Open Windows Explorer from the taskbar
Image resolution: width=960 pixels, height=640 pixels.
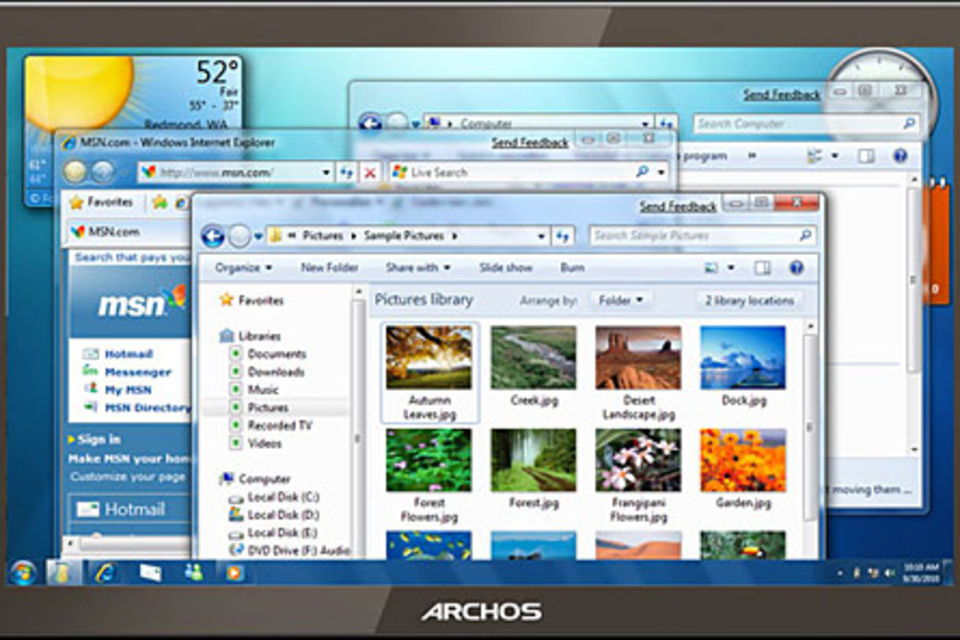coord(63,573)
